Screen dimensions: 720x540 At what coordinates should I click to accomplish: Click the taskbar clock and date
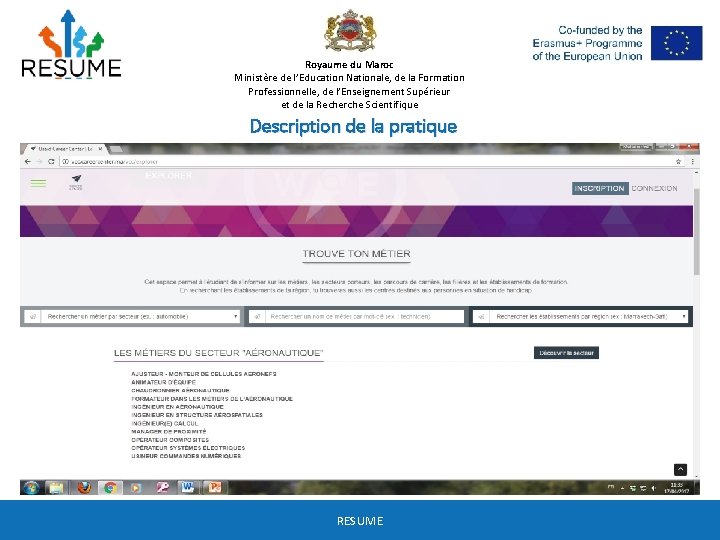click(676, 488)
